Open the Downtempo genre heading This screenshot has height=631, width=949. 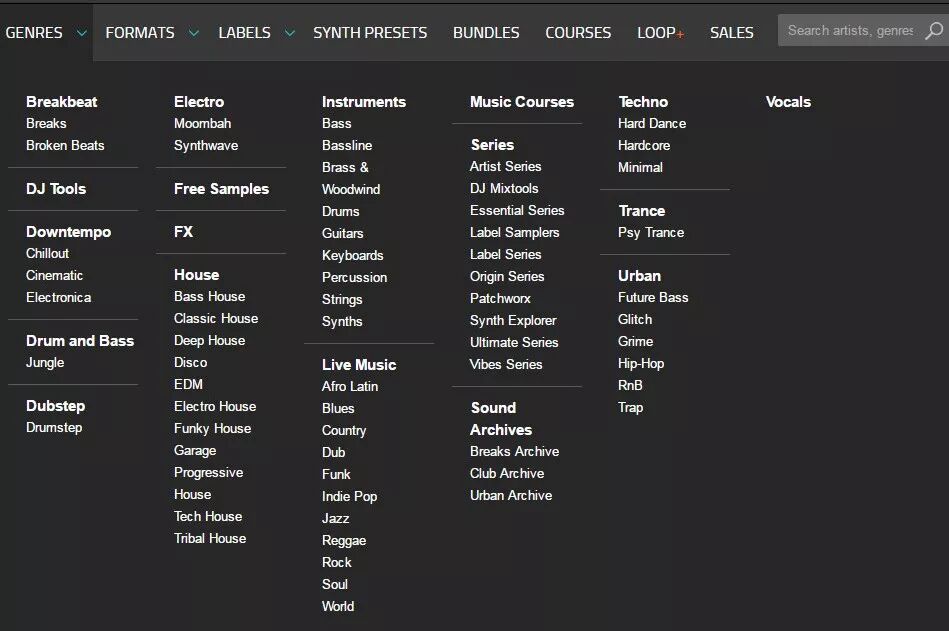click(68, 232)
